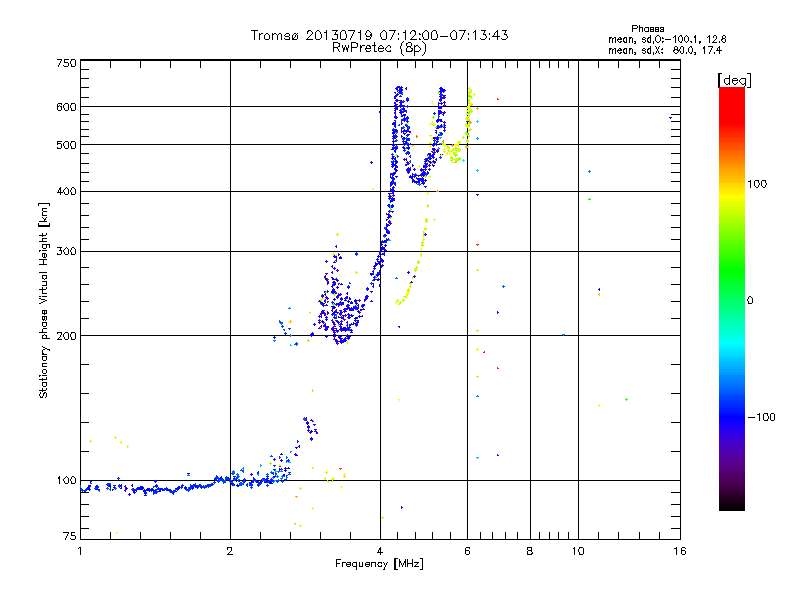Click x-axis tick label '4'

point(380,551)
